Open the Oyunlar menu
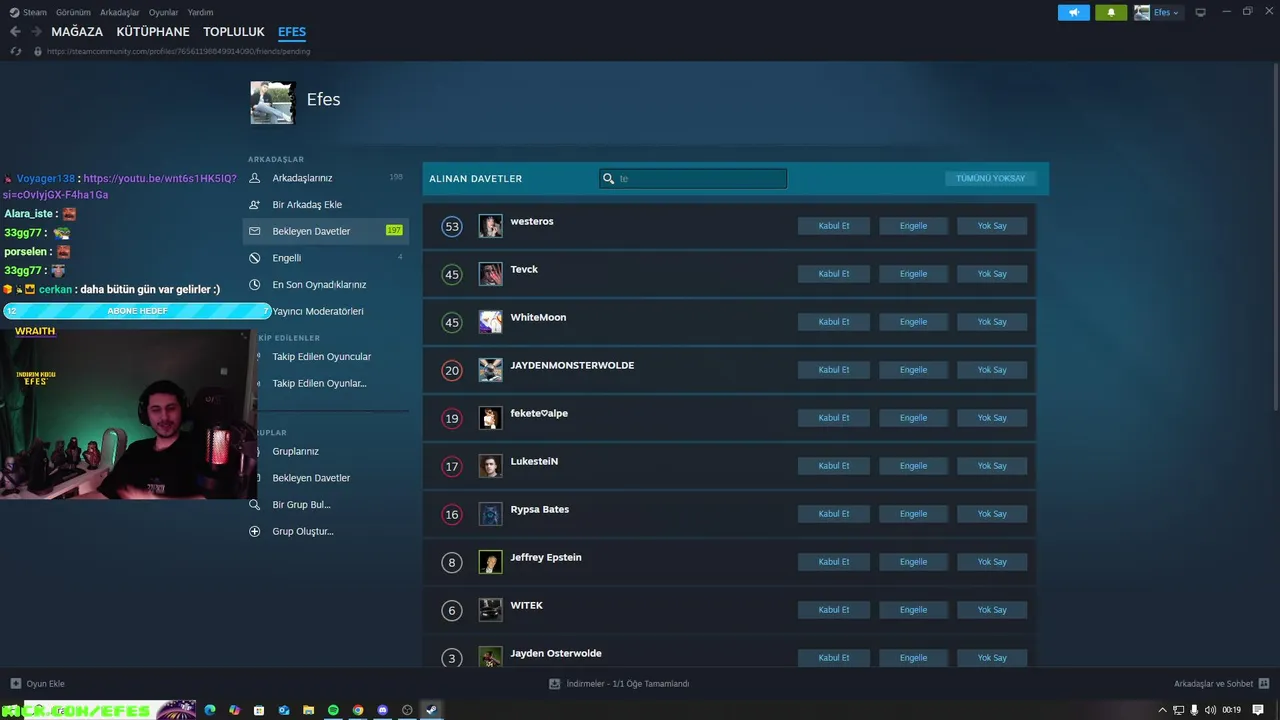The image size is (1280, 720). point(163,12)
